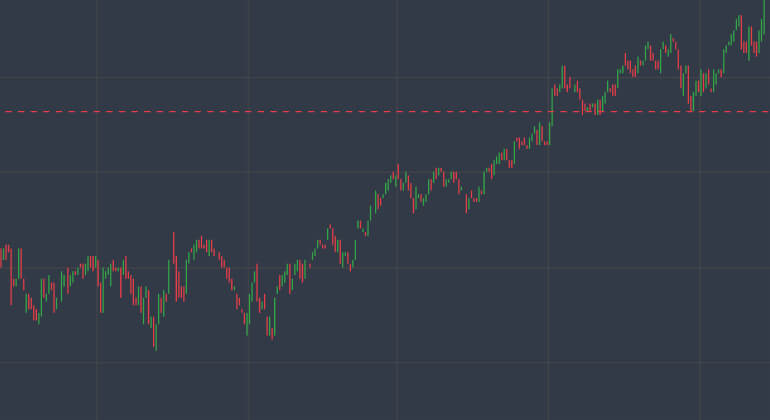Click the dashed red horizontal price line
Viewport: 770px width, 420px height.
coord(300,111)
